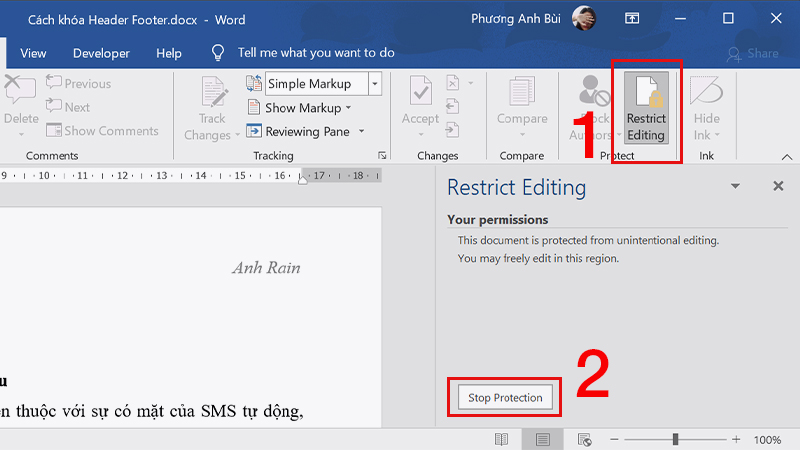Open the Compare dropdown arrow

(522, 135)
